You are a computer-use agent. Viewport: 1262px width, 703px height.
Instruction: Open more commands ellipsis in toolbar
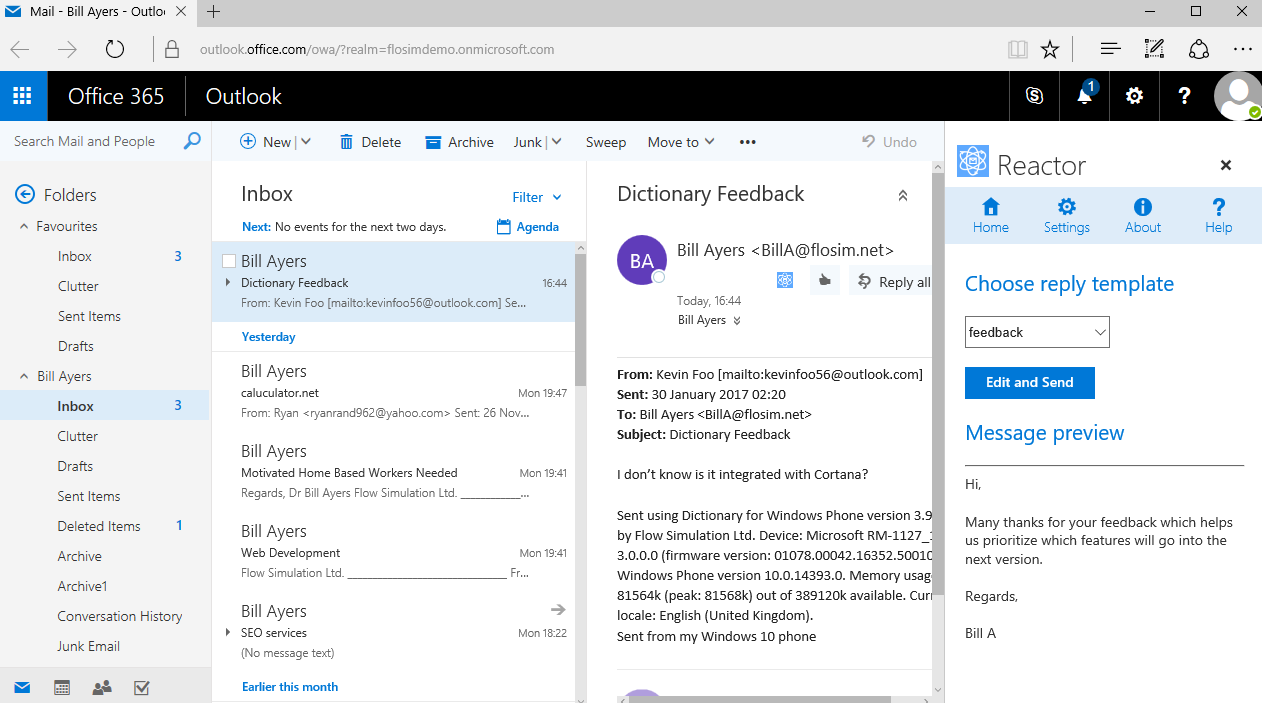tap(747, 142)
